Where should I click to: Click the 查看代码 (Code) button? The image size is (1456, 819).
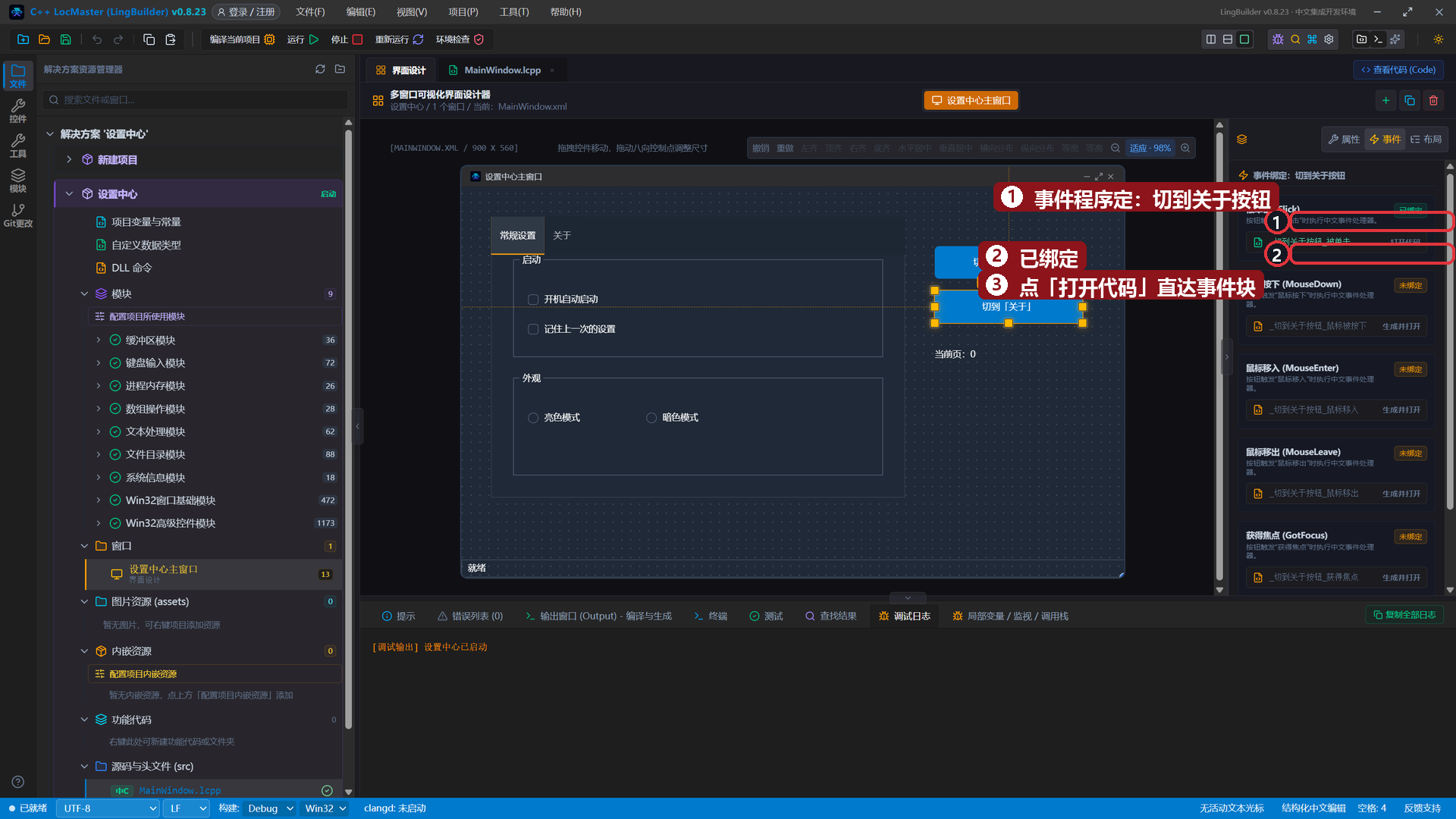point(1398,70)
